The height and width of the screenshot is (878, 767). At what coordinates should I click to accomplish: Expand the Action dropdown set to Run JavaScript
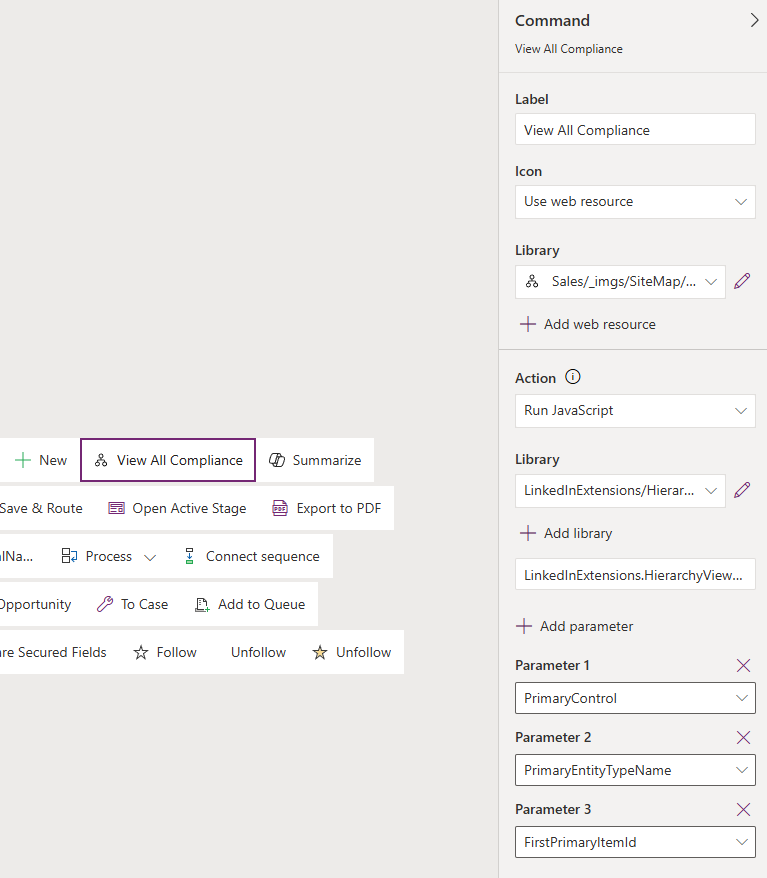pos(635,410)
